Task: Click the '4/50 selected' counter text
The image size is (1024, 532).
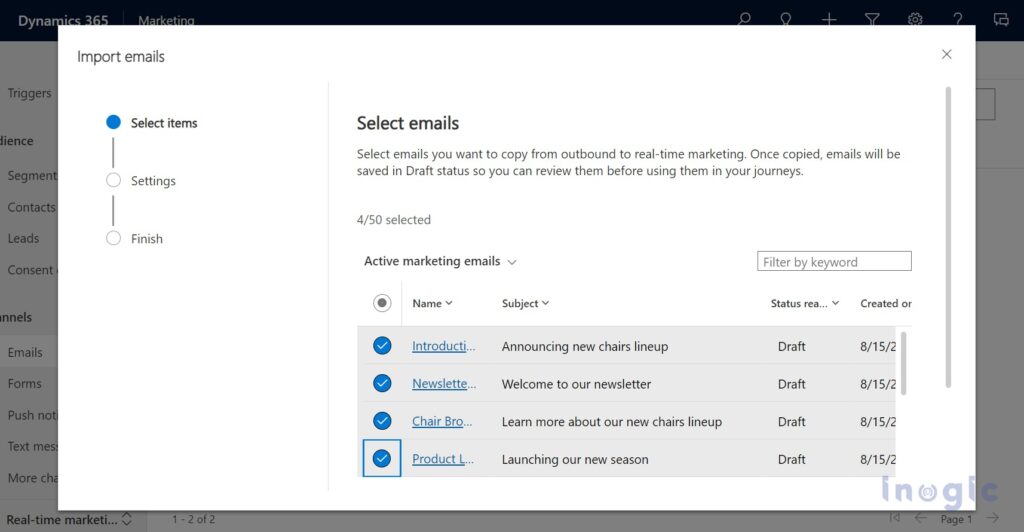Action: pyautogui.click(x=394, y=220)
